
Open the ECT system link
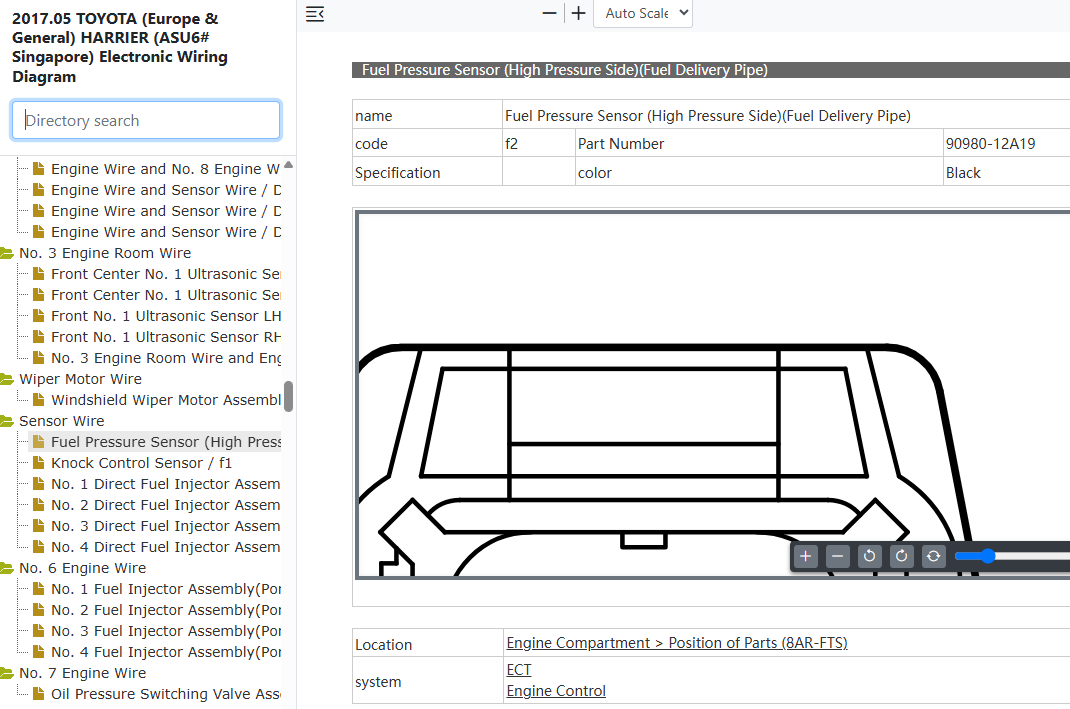point(519,670)
